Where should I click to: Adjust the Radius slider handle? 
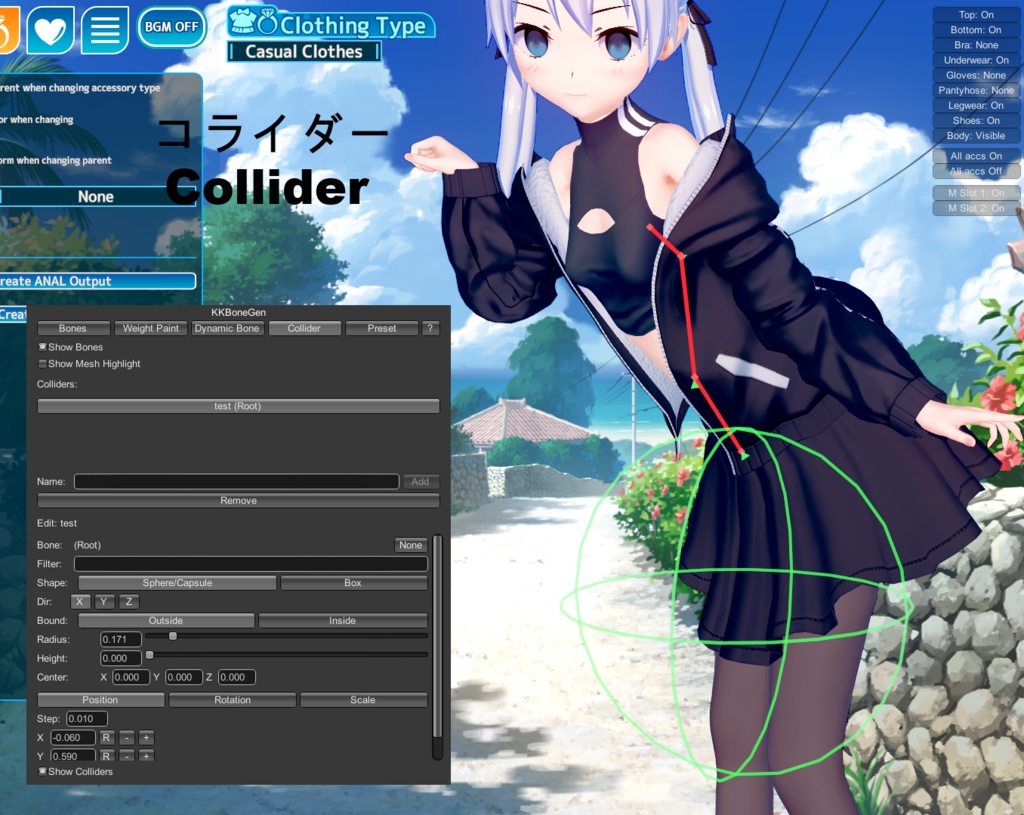coord(173,636)
